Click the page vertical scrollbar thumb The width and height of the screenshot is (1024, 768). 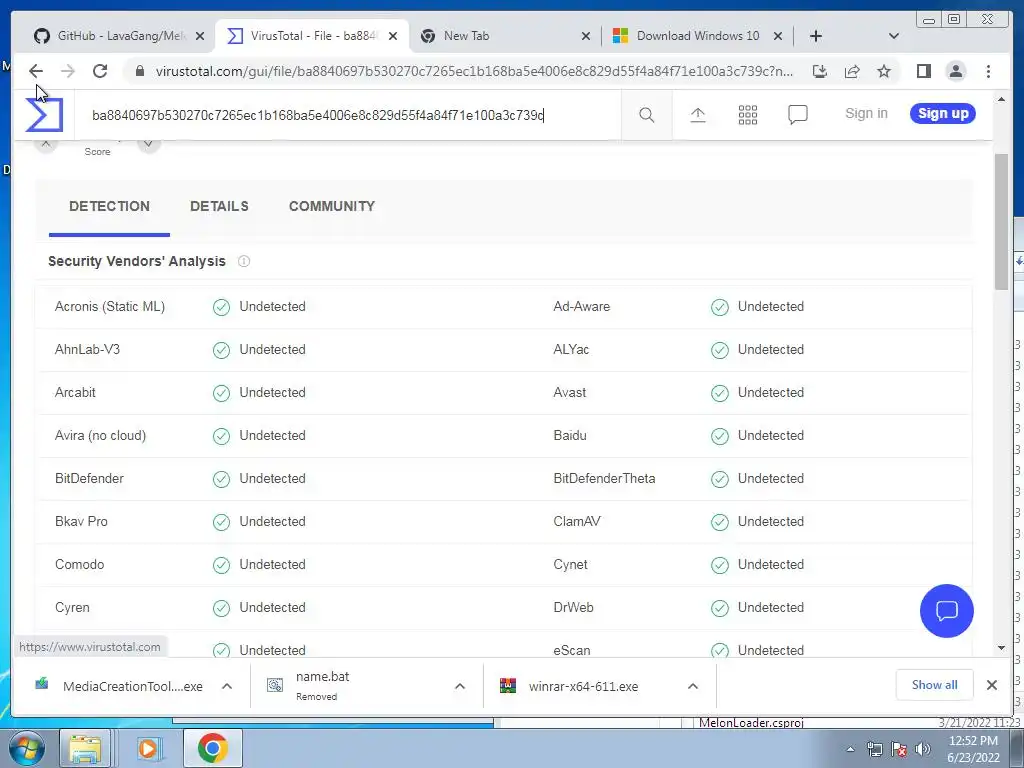pos(1001,222)
